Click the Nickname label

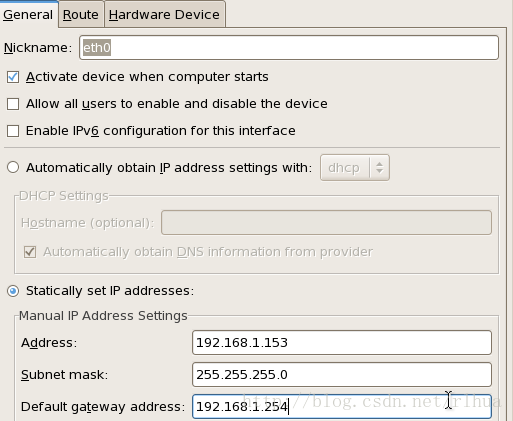(x=38, y=48)
